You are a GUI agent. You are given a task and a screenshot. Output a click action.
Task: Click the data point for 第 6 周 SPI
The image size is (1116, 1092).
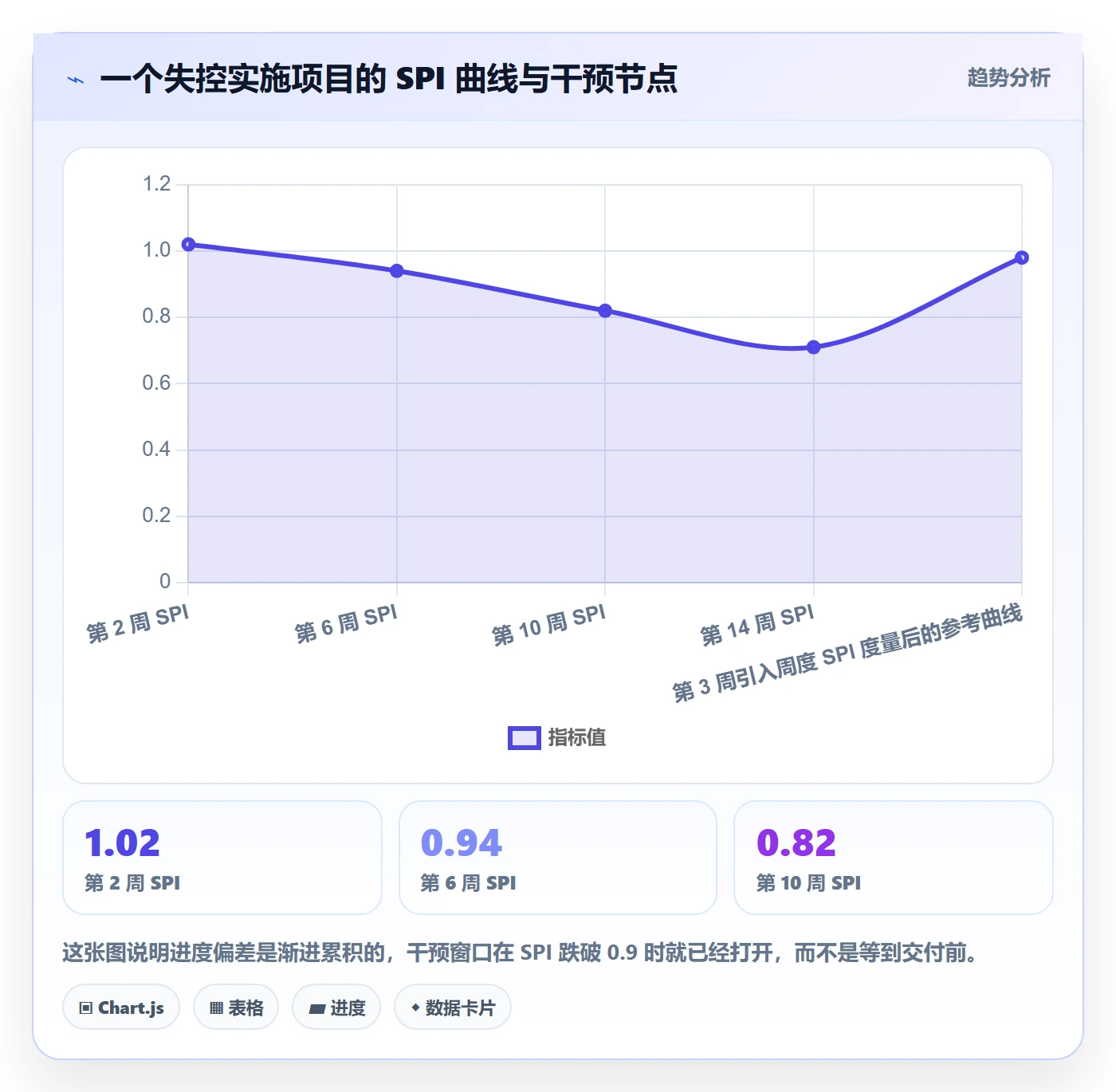click(x=397, y=271)
